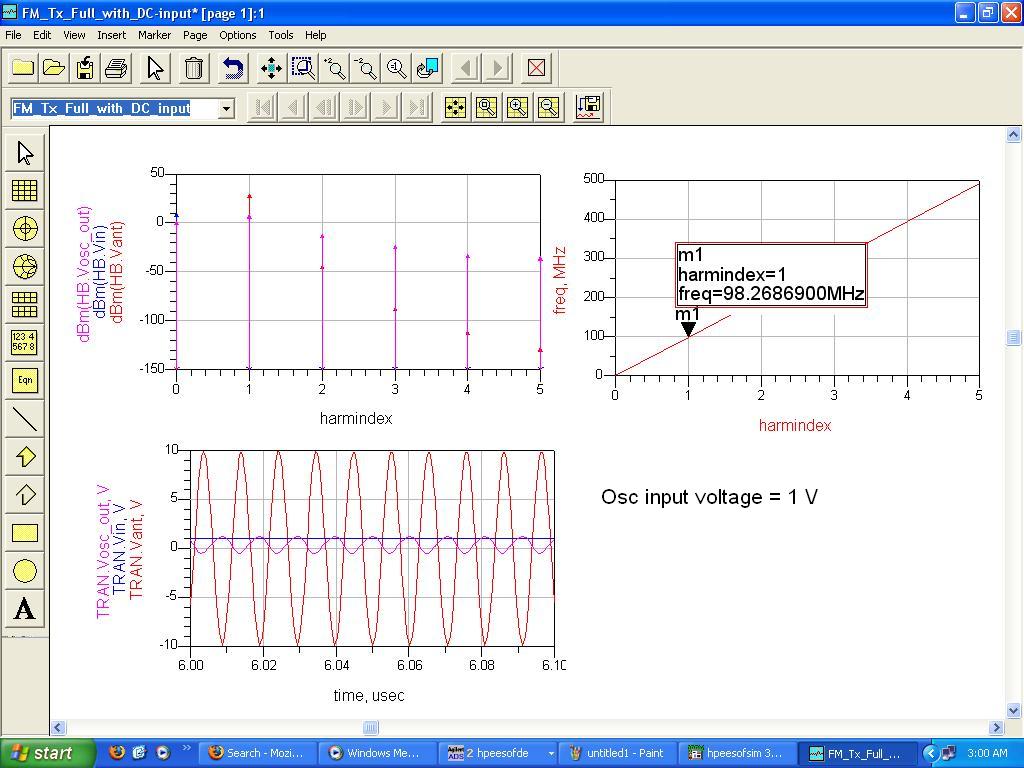
Task: Open the dataset selection dropdown arrow
Action: coord(227,108)
